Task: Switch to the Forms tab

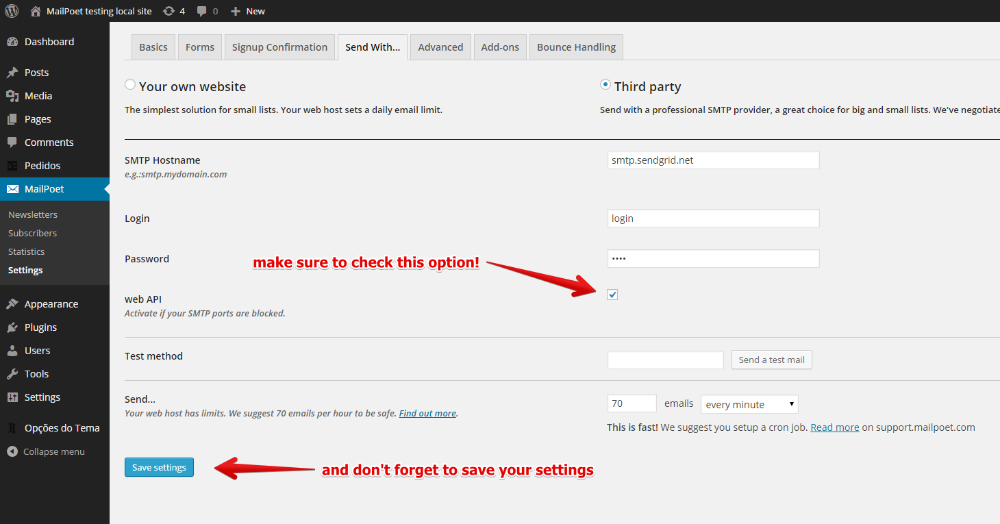Action: [200, 47]
